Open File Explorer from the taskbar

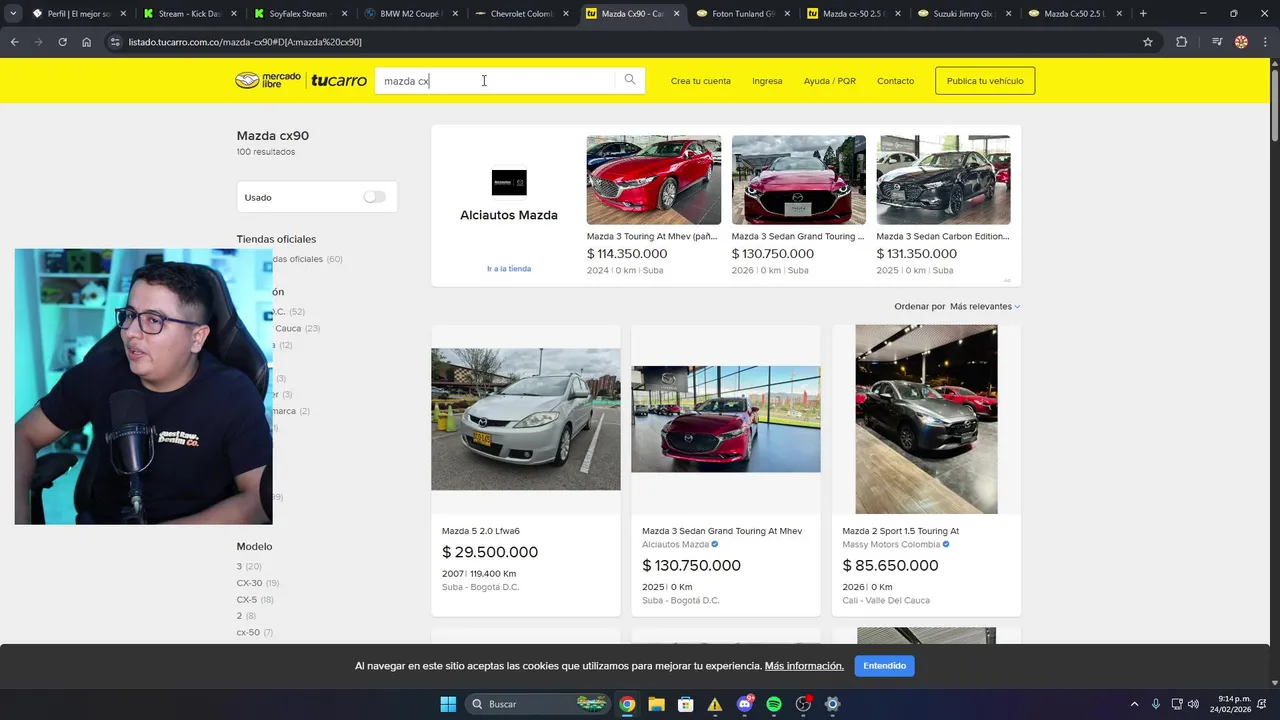pos(656,704)
